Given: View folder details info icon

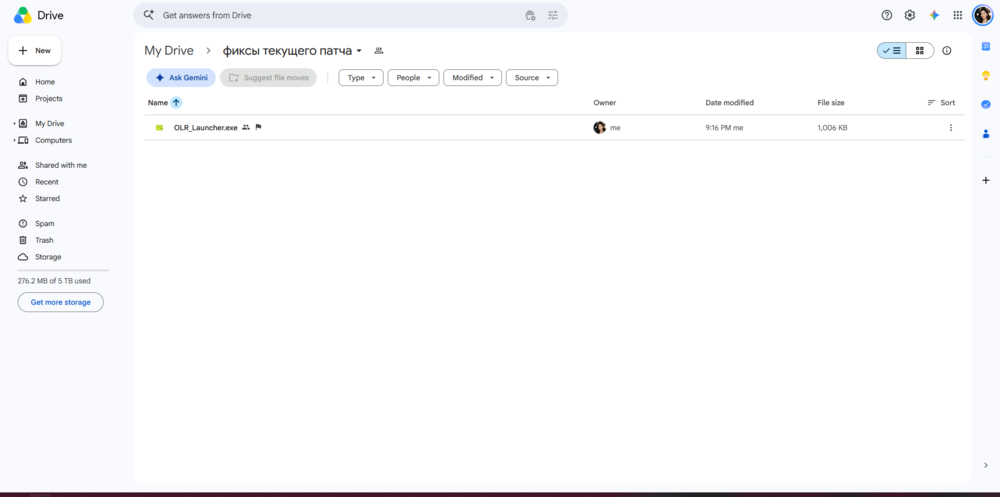Looking at the screenshot, I should coord(946,50).
